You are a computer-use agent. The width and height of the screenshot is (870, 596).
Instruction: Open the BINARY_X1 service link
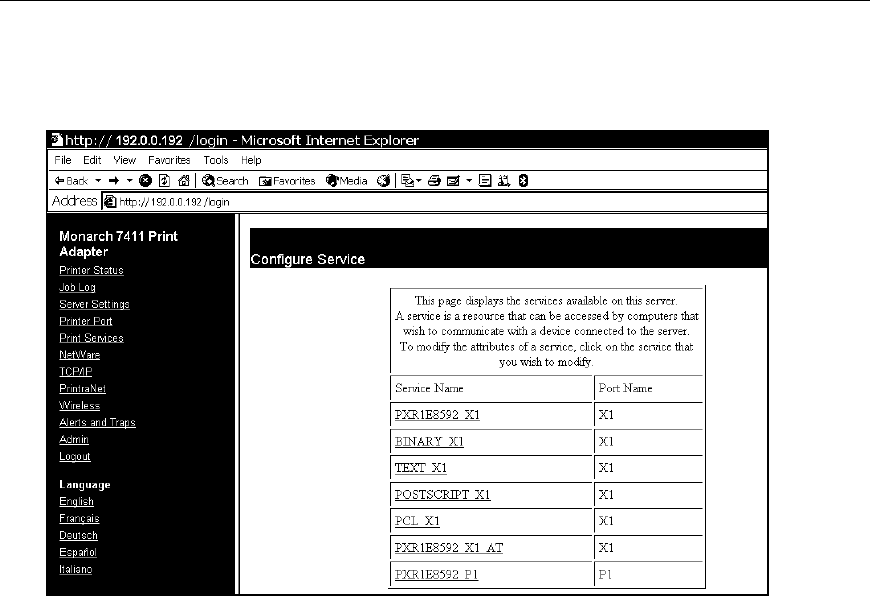pos(429,441)
